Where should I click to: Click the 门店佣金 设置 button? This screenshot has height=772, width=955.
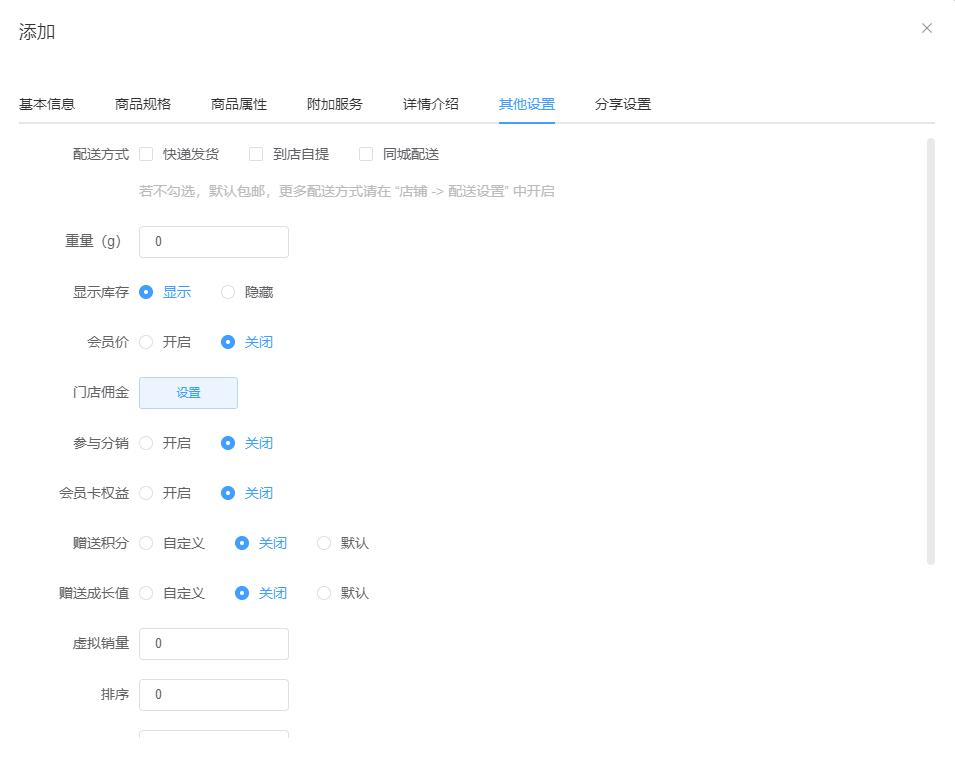tap(188, 393)
